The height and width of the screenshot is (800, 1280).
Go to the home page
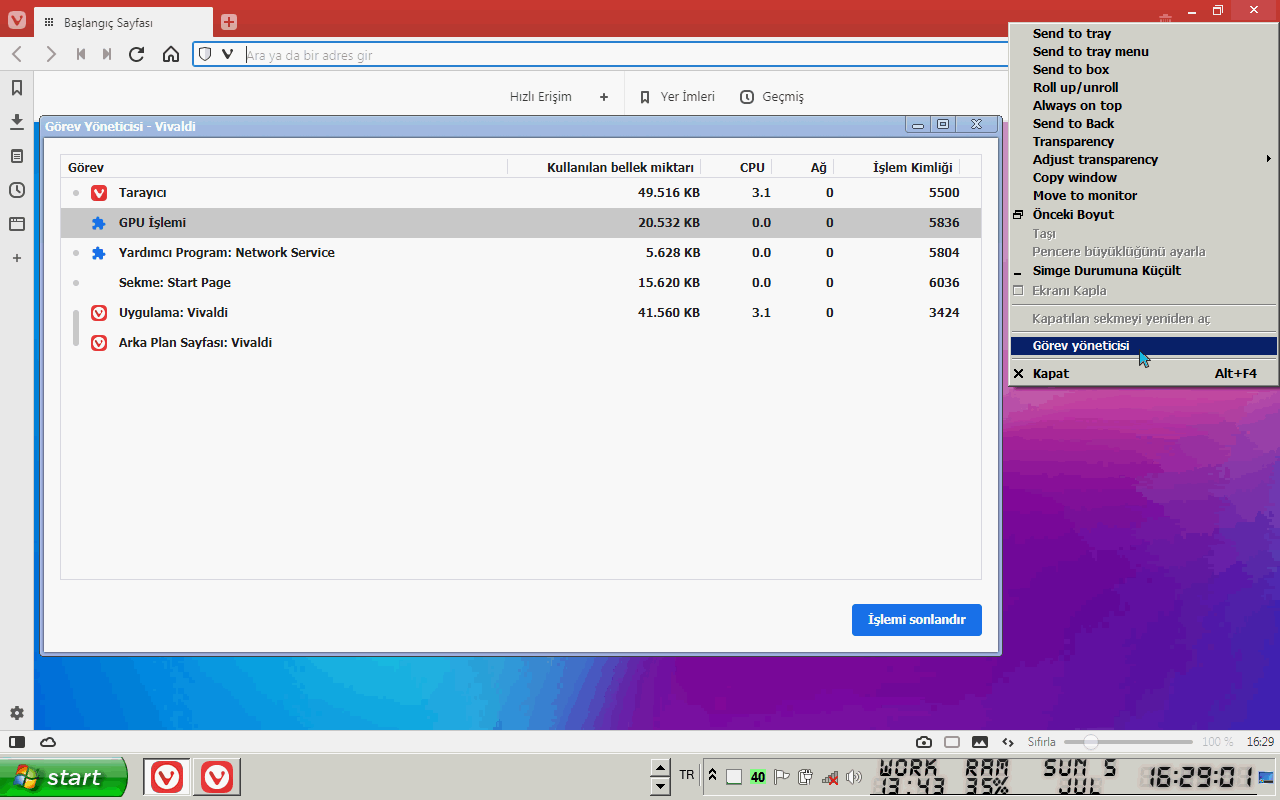(x=171, y=54)
